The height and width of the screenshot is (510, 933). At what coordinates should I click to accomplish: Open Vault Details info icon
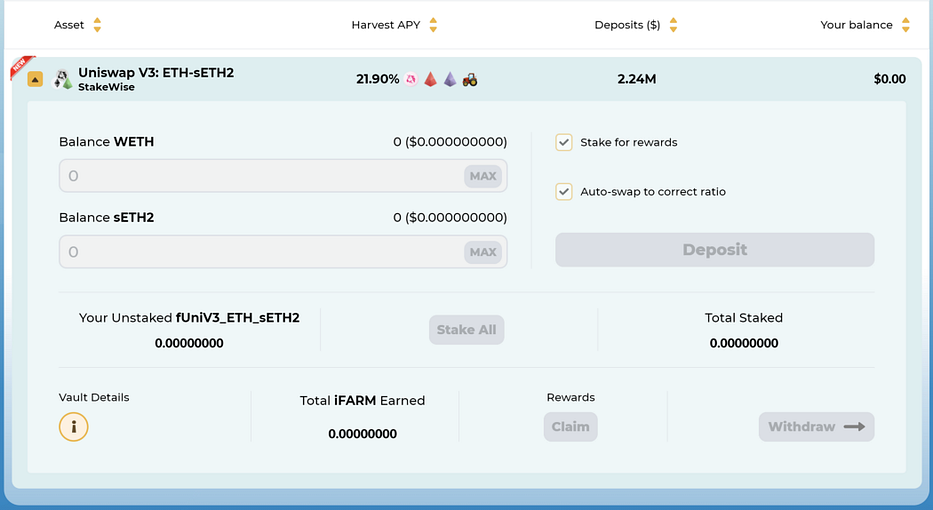[74, 427]
